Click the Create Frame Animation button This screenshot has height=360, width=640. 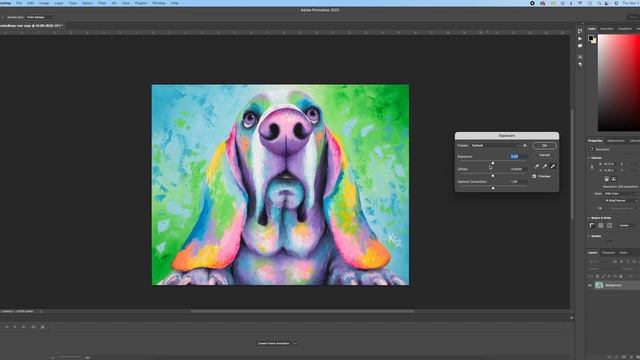coord(273,344)
